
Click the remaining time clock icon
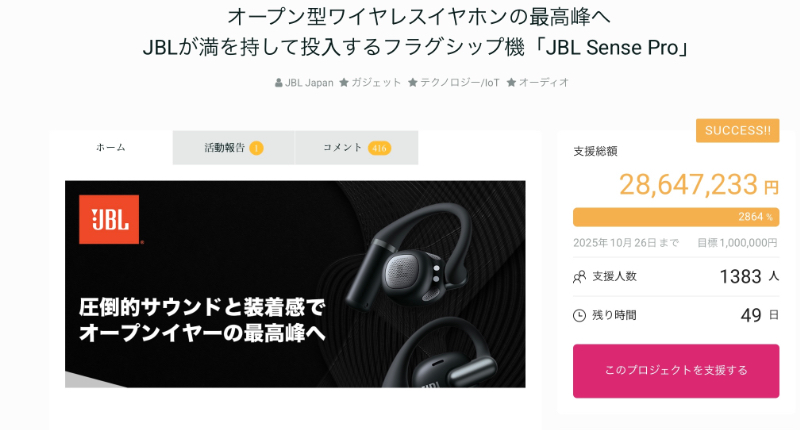pos(580,315)
